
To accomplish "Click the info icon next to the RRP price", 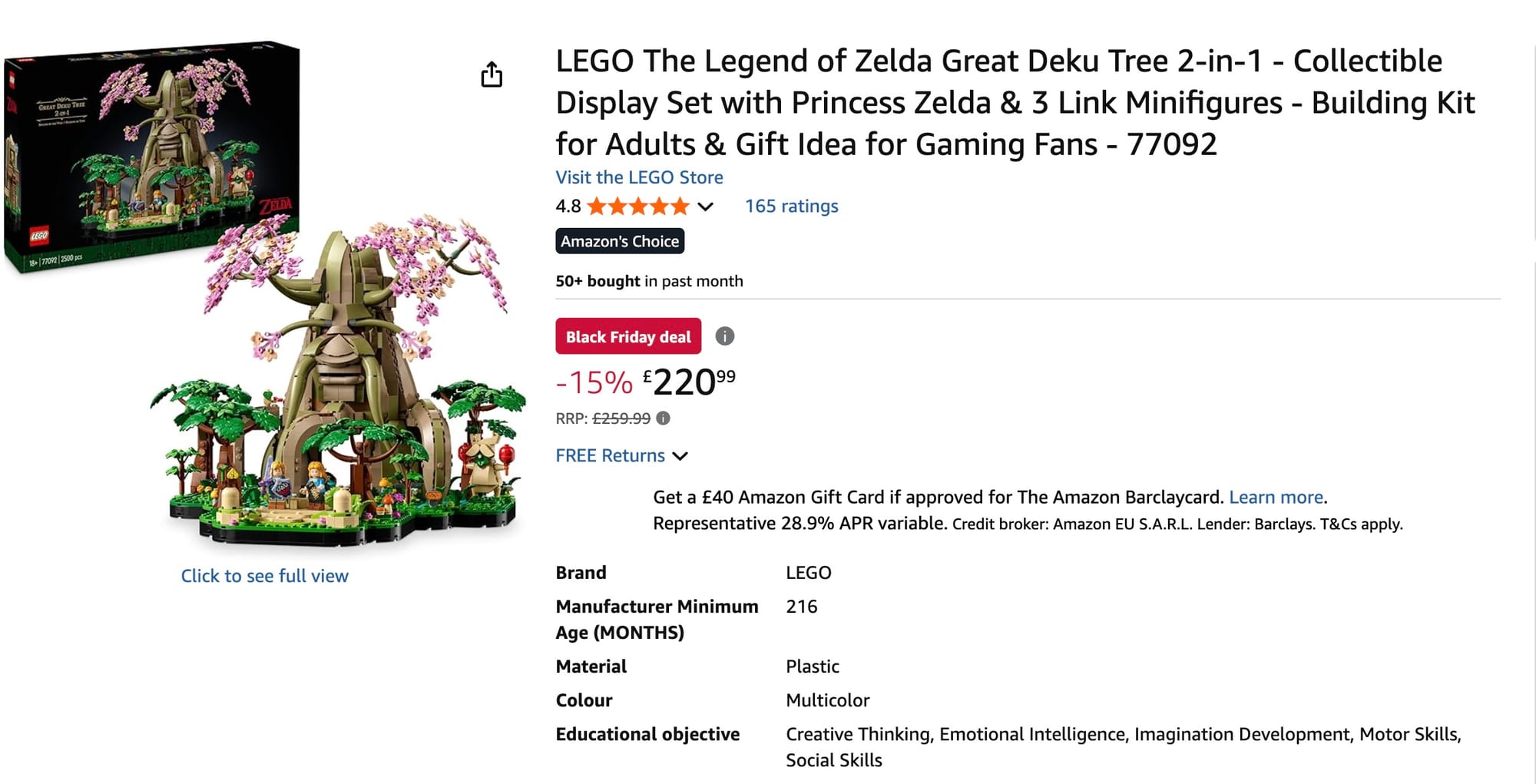I will [x=662, y=418].
